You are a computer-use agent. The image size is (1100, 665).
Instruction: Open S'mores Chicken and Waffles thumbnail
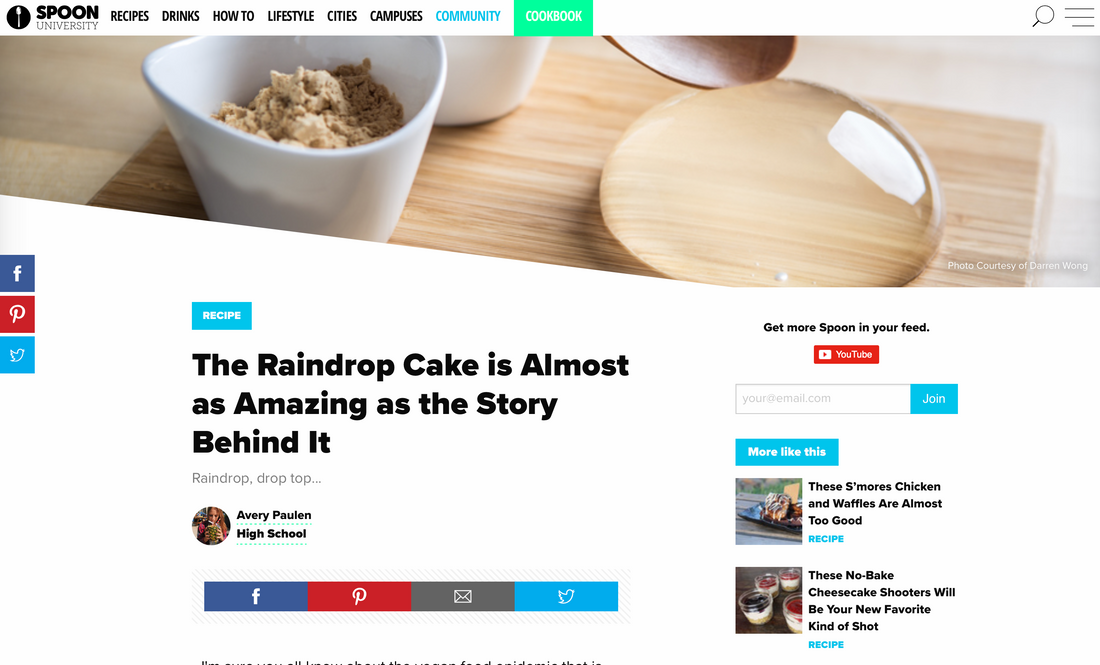pos(768,511)
